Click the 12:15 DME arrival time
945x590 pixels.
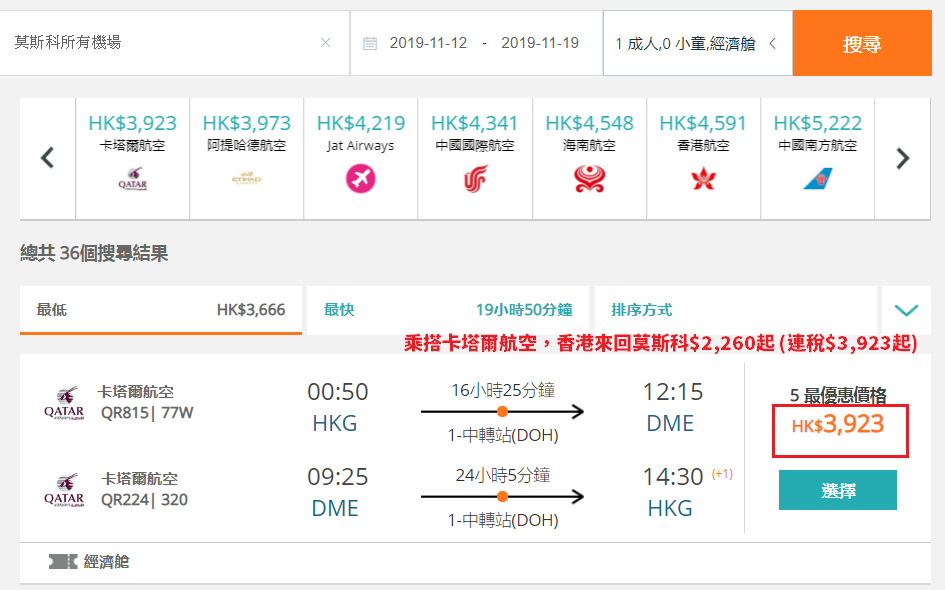[x=673, y=392]
